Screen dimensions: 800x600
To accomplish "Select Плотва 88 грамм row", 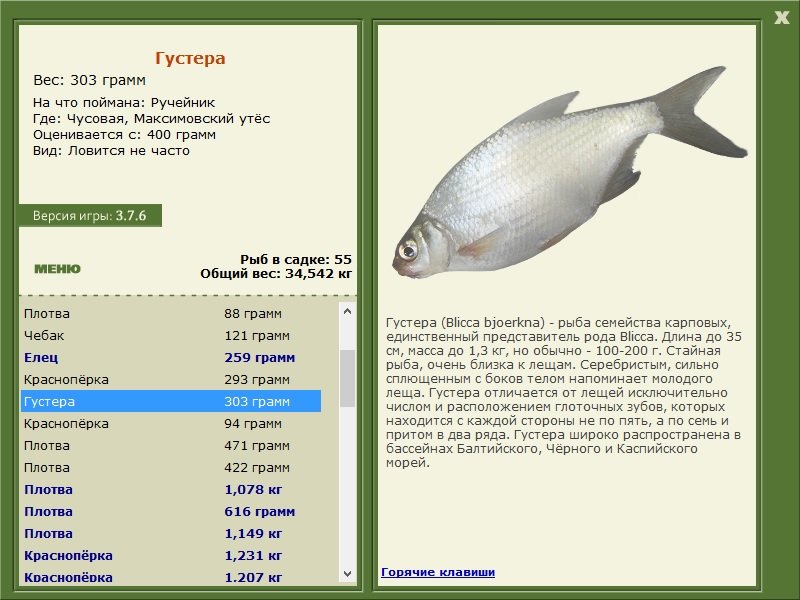I will coord(171,313).
